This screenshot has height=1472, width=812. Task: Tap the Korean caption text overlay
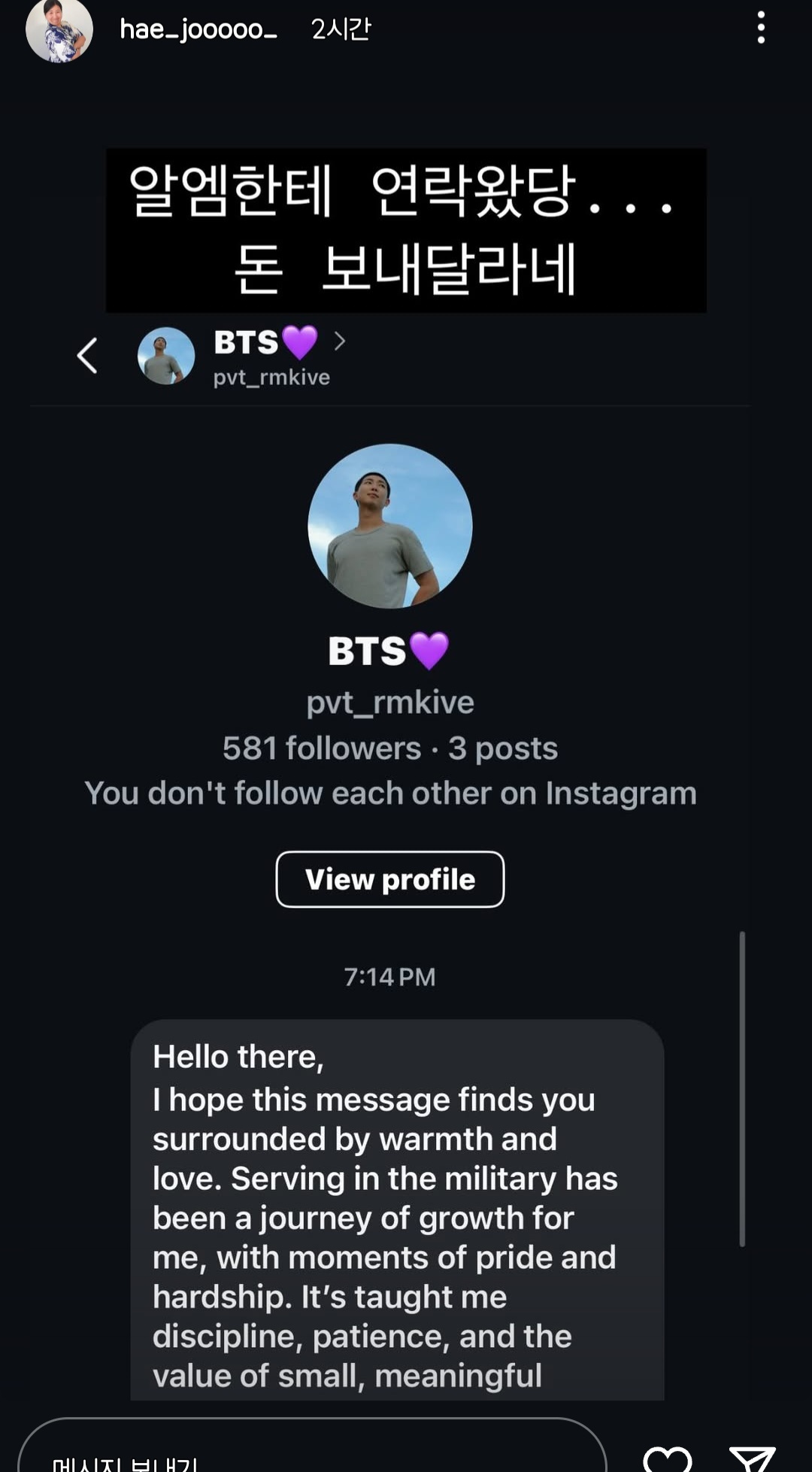[x=406, y=230]
